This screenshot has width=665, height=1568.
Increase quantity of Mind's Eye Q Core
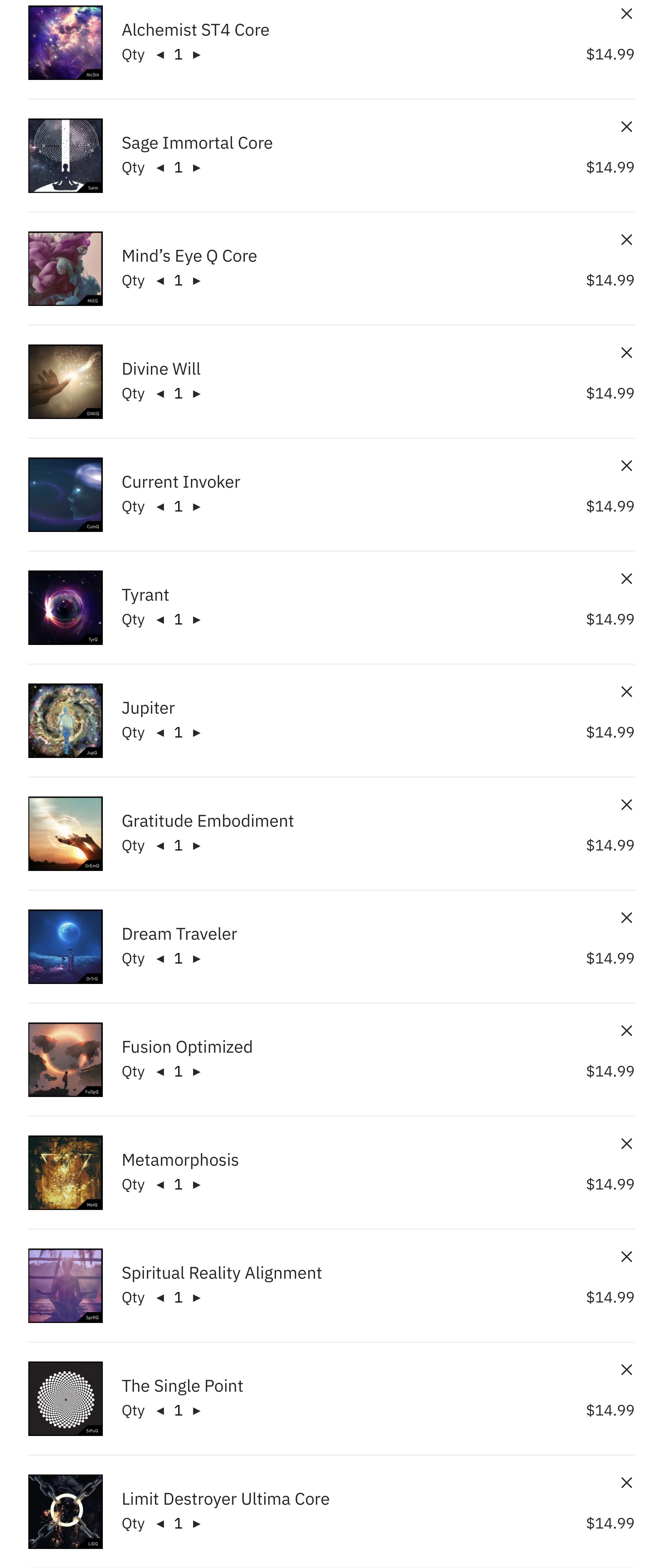(x=197, y=281)
